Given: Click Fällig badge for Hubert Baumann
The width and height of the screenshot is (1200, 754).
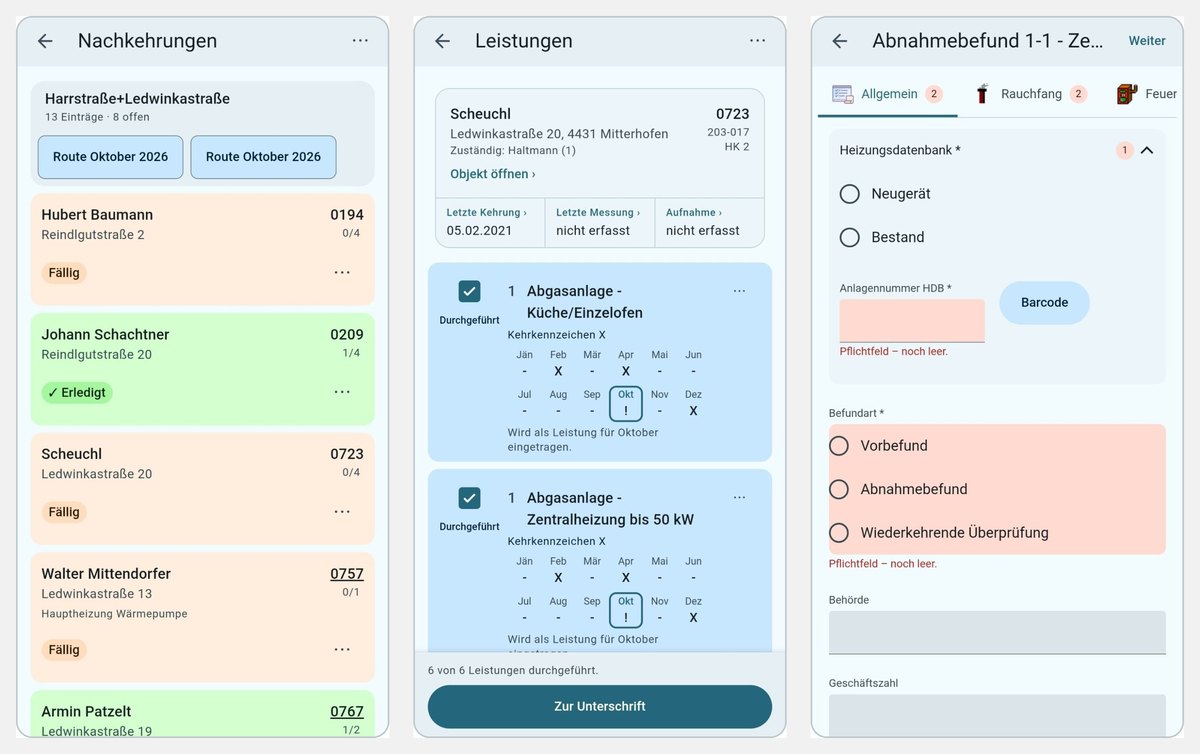Looking at the screenshot, I should point(64,273).
